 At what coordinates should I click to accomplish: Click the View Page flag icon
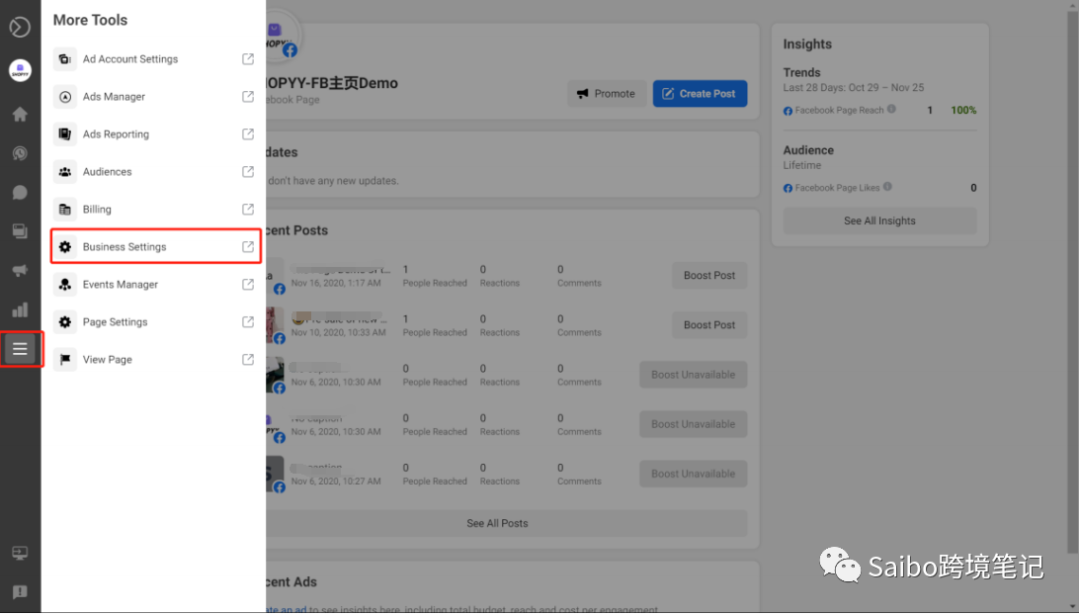[x=65, y=359]
